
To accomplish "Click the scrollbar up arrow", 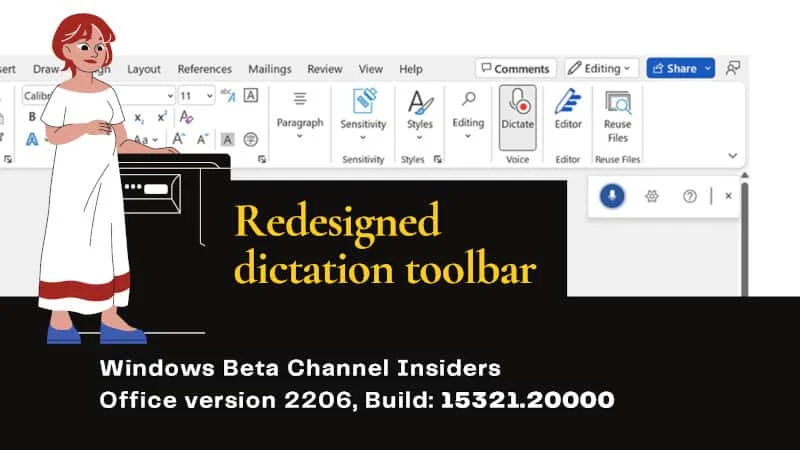I will [745, 176].
